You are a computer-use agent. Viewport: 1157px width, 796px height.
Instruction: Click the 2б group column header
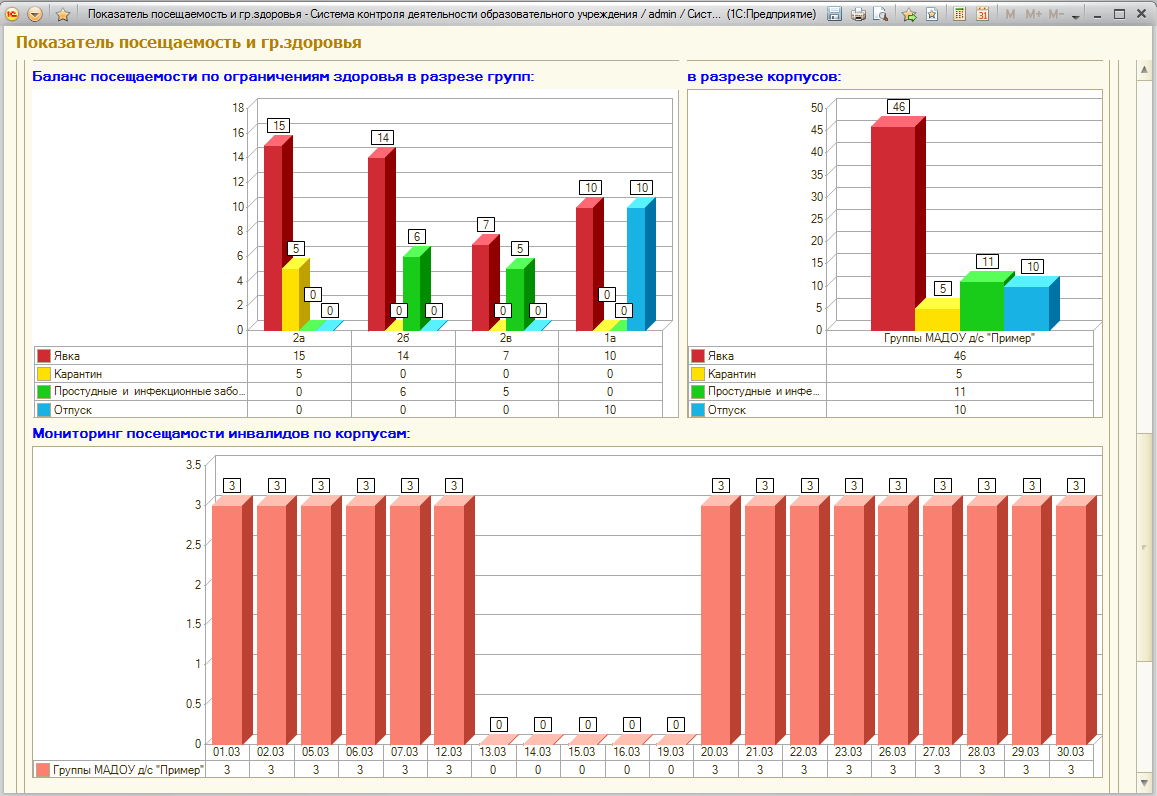click(x=403, y=338)
